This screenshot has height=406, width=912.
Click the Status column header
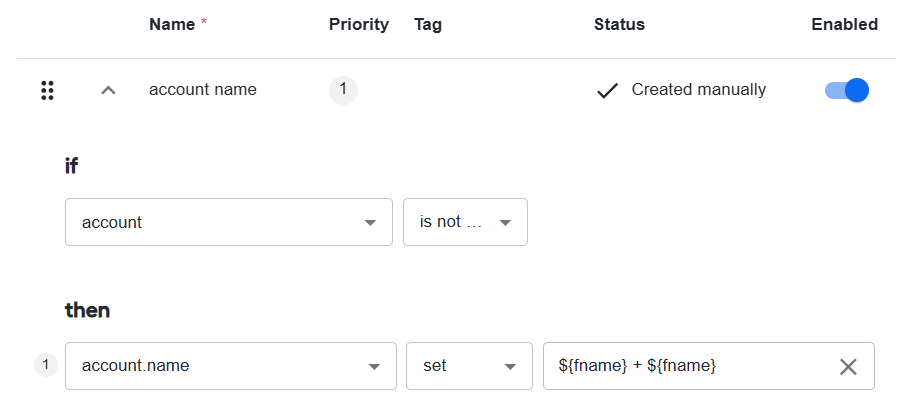pos(619,24)
